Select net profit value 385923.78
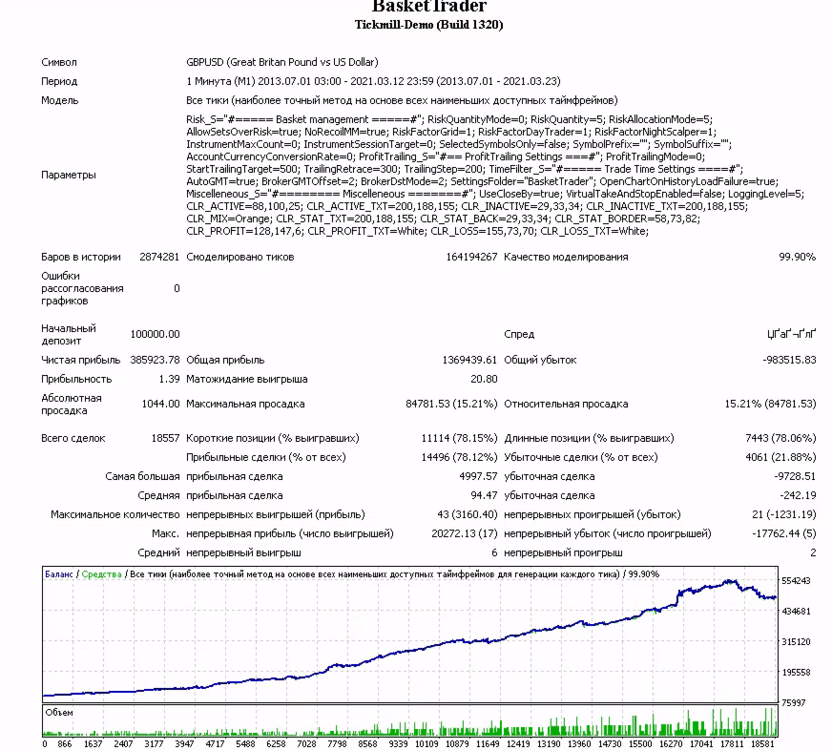Image resolution: width=832 pixels, height=750 pixels. (x=155, y=360)
